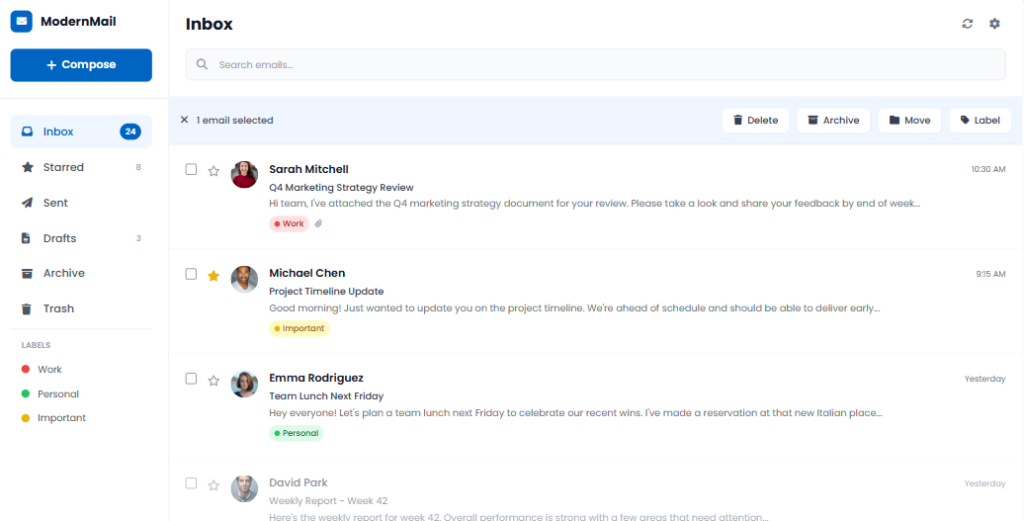Screen dimensions: 1024x521
Task: Open 'Team Lunch Next Friday' subject
Action: (327, 396)
